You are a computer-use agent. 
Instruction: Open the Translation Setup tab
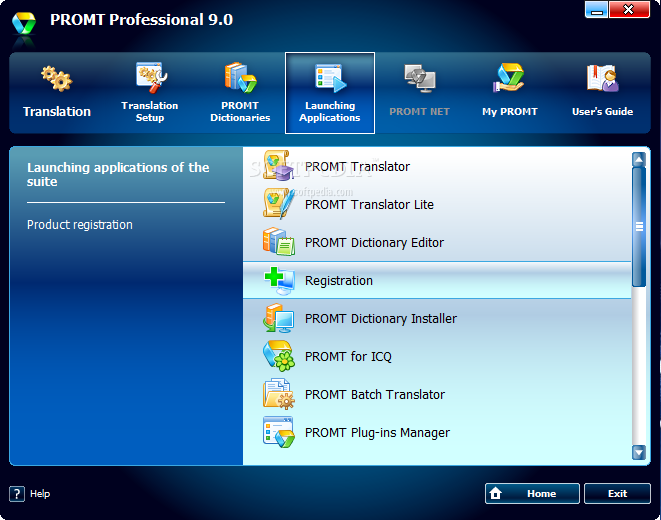[x=150, y=93]
